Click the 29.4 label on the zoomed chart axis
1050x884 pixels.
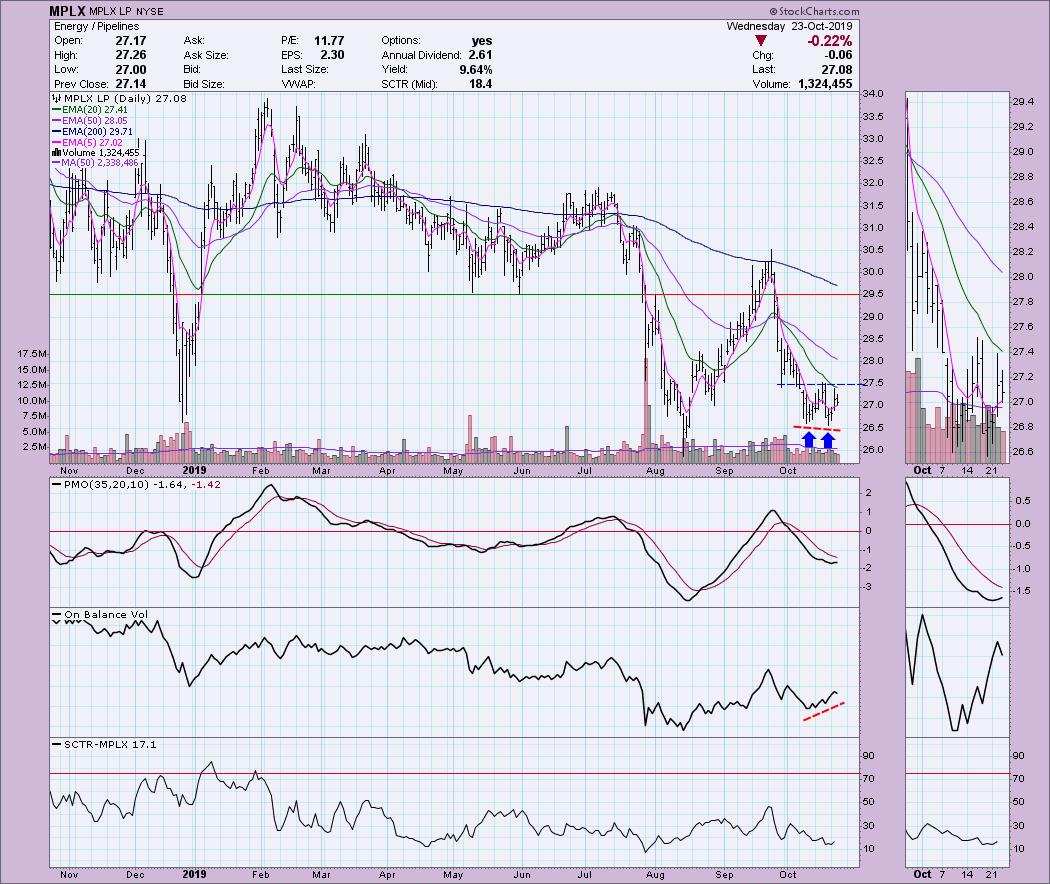(x=1025, y=102)
